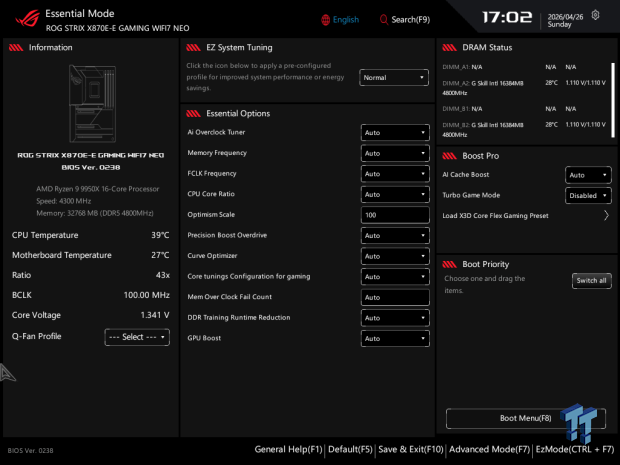This screenshot has width=620, height=465.
Task: Click Save & Exit(F10)
Action: 410,449
